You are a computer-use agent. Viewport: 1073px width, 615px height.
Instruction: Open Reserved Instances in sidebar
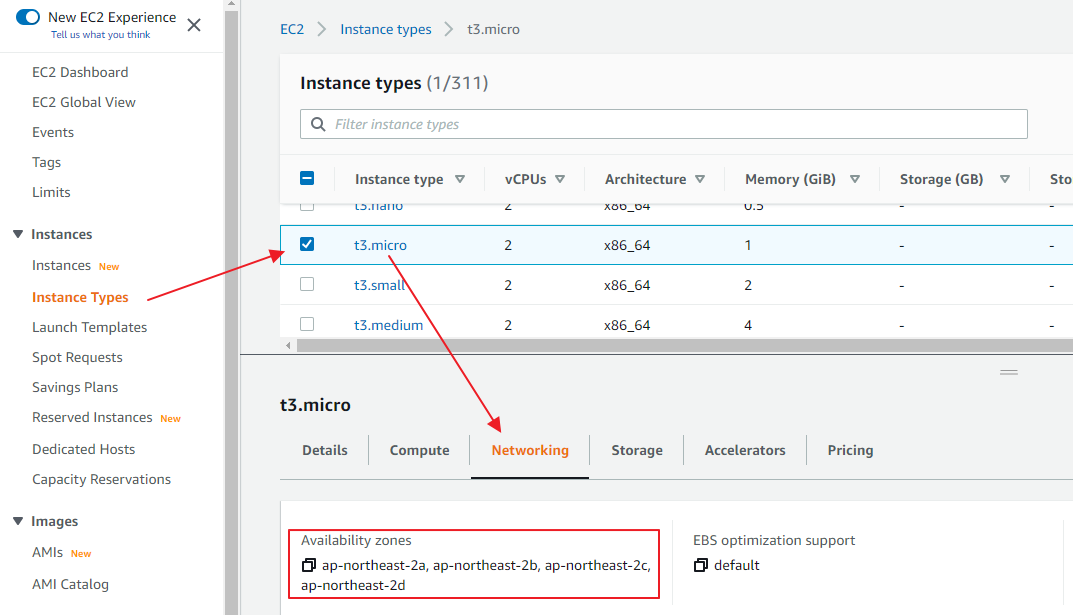click(x=92, y=417)
